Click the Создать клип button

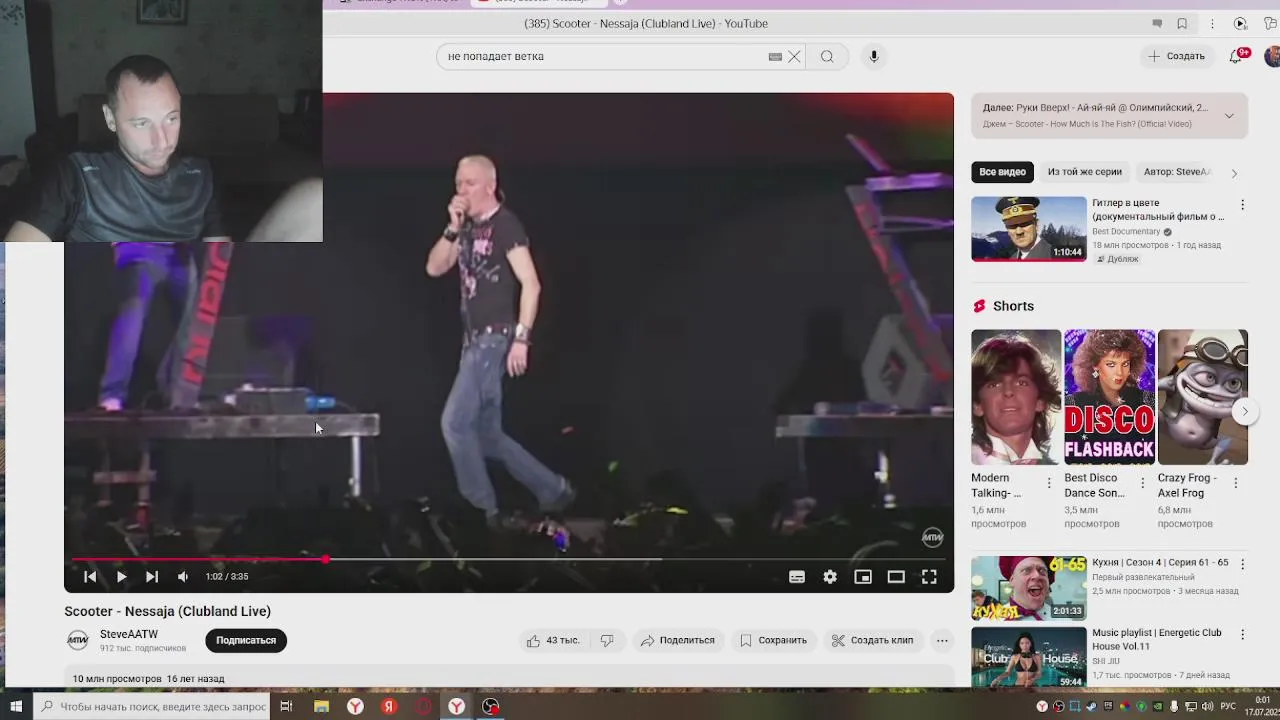click(872, 641)
